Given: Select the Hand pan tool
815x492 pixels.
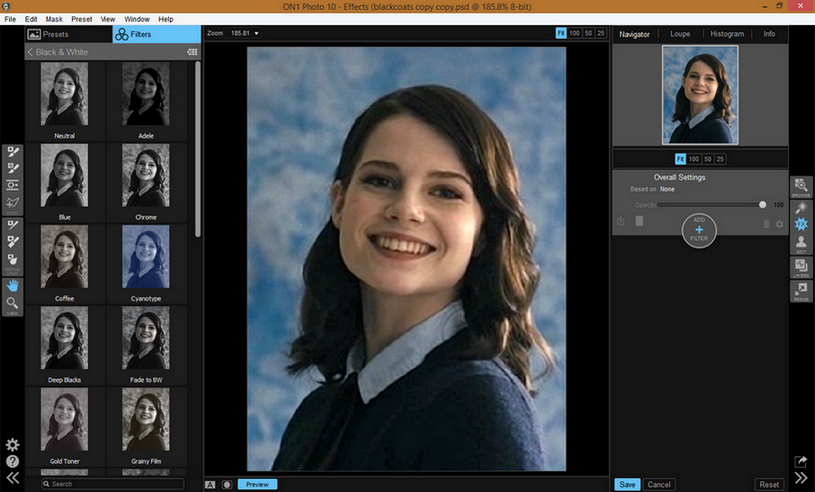Looking at the screenshot, I should pyautogui.click(x=12, y=285).
